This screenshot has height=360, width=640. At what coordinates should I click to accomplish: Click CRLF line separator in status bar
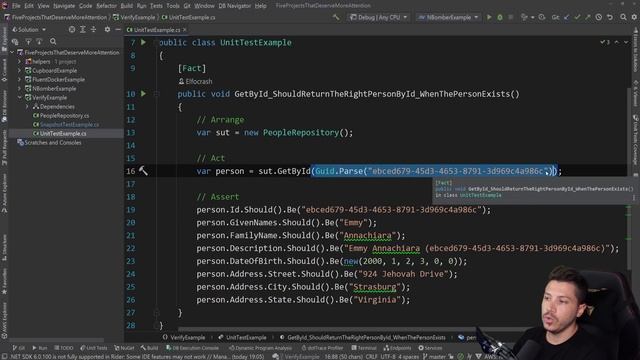(371, 357)
